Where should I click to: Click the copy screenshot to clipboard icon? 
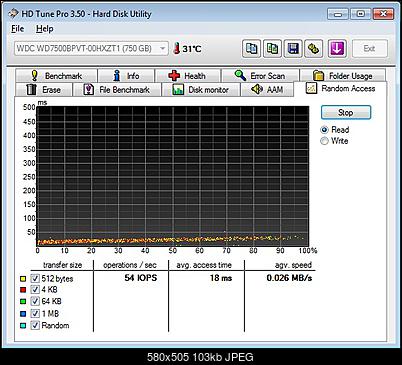coord(272,49)
